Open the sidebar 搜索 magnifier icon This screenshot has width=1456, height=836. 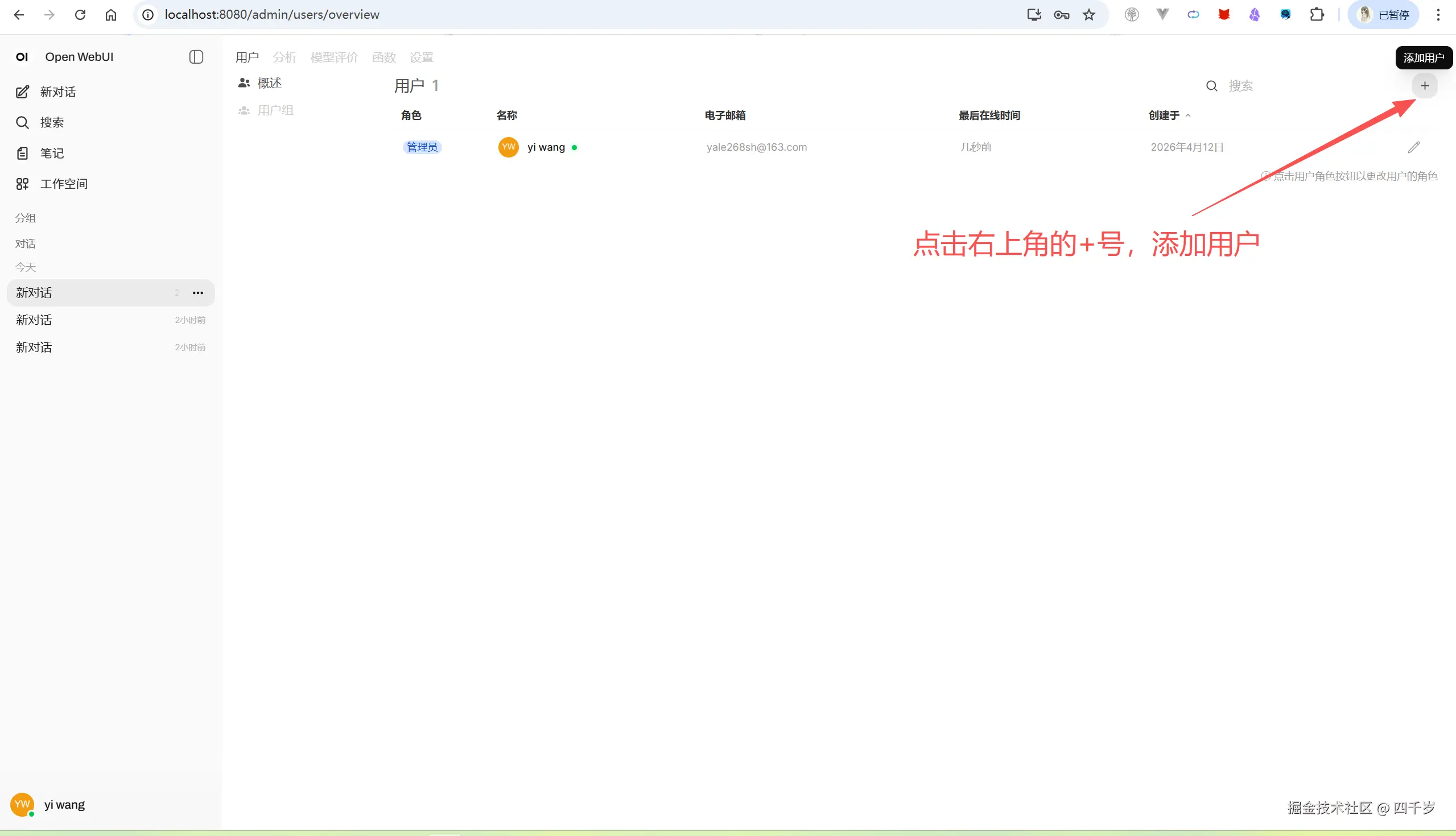[x=22, y=122]
